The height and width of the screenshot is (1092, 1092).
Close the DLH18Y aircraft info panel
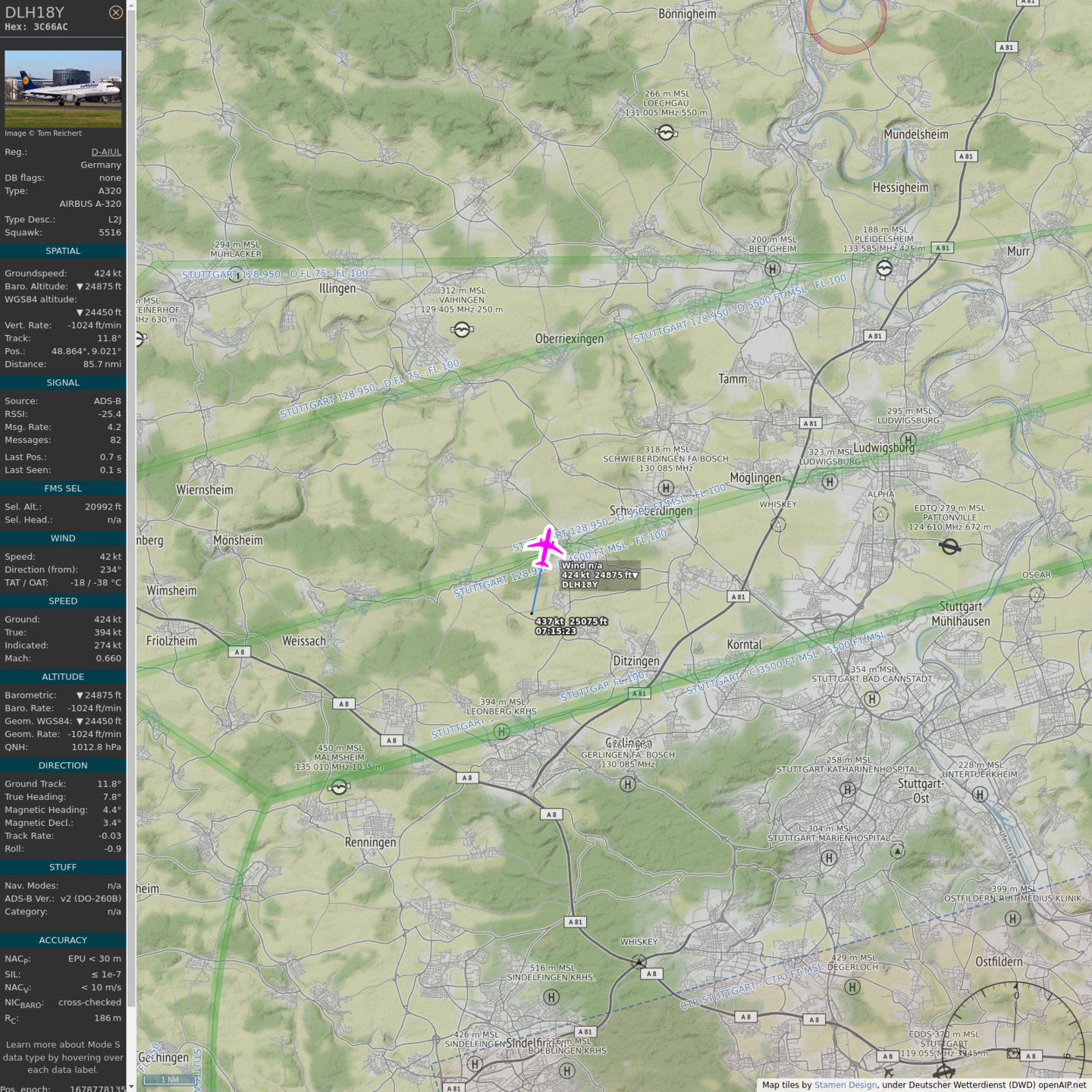pyautogui.click(x=115, y=12)
